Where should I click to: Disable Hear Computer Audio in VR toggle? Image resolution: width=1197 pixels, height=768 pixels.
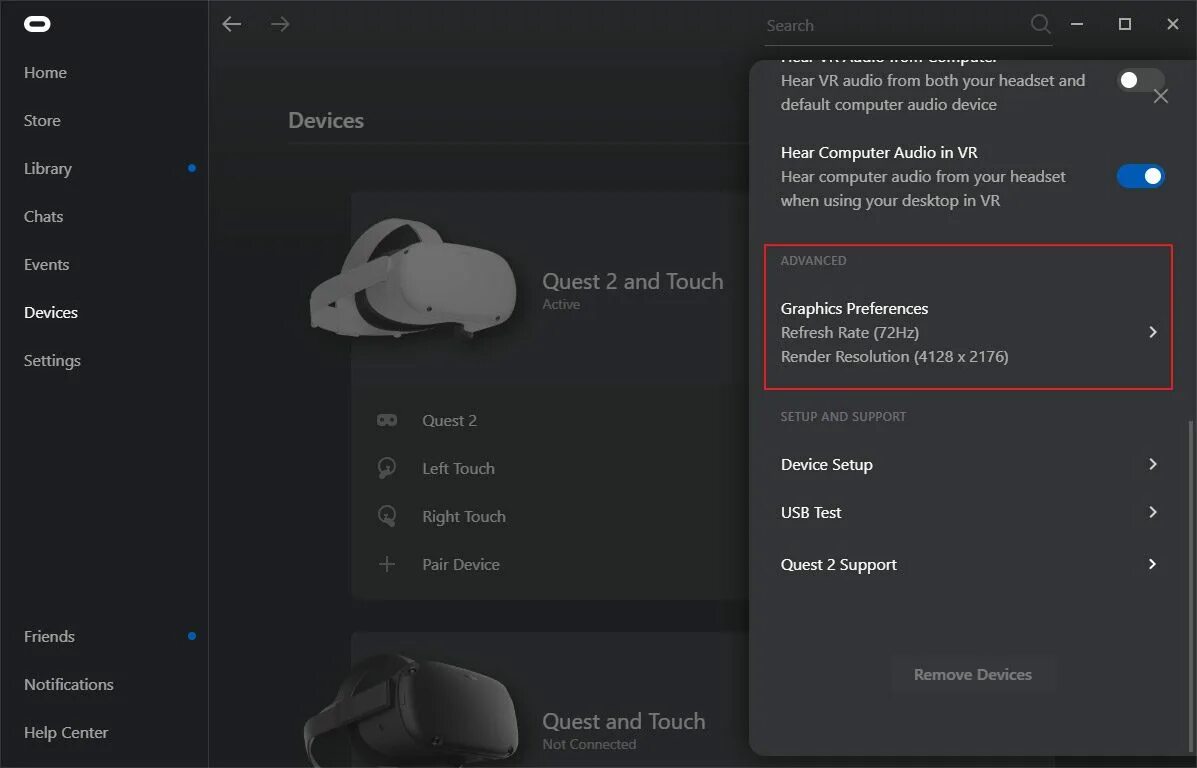(1140, 176)
